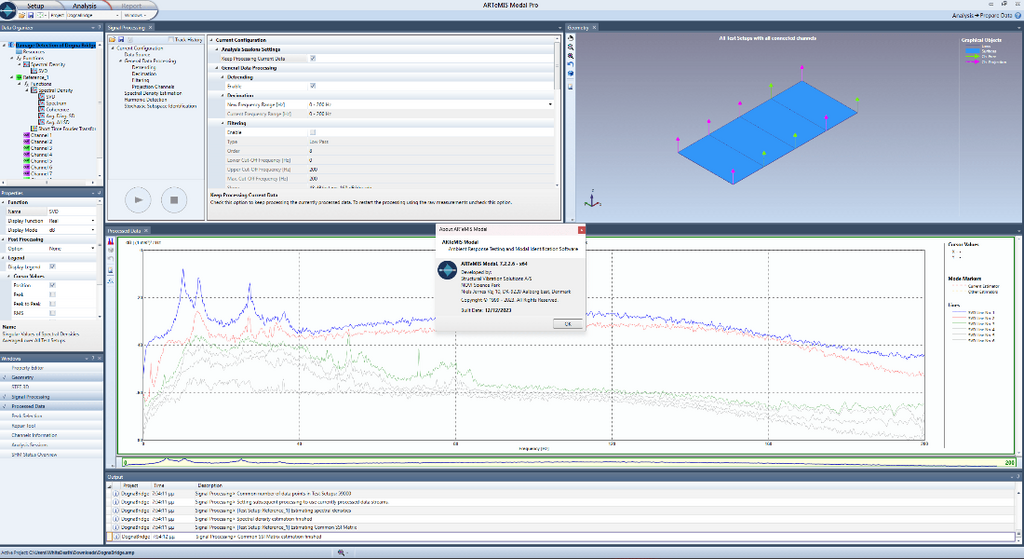The width and height of the screenshot is (1024, 559).
Task: Open configuration via Signal Processing folder icon
Action: (x=112, y=40)
